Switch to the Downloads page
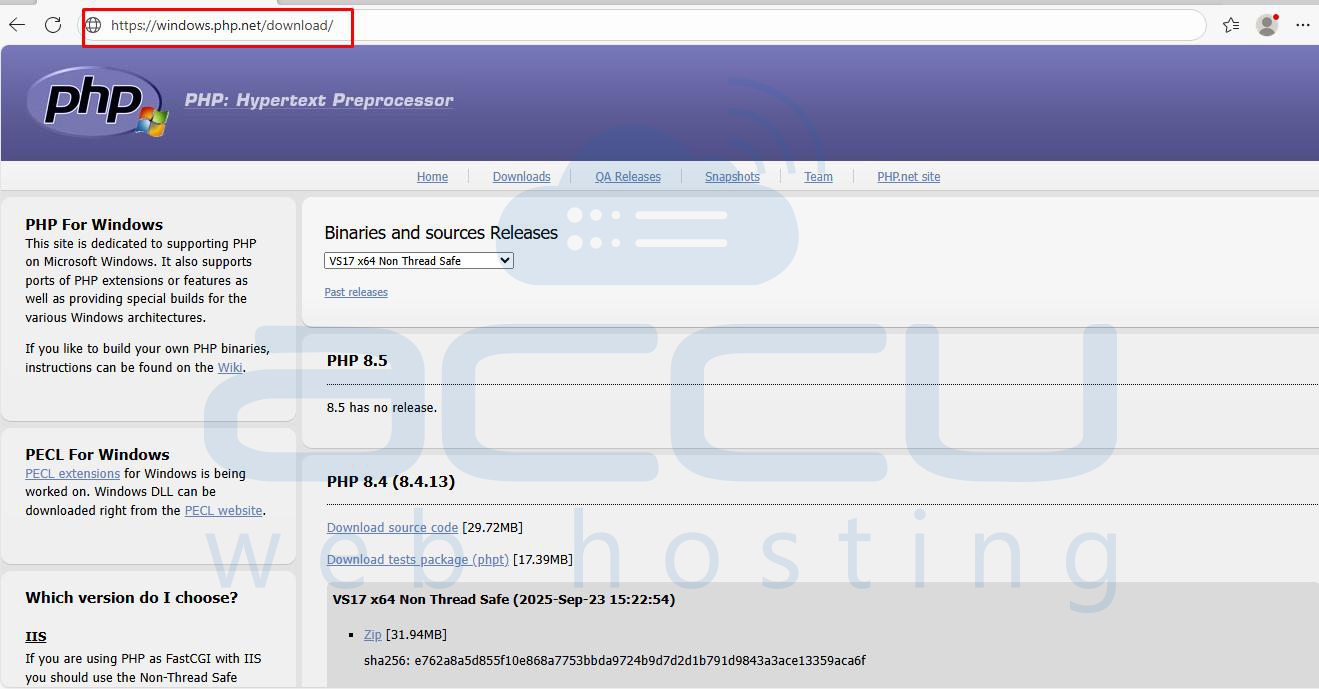Screen dimensions: 1319x689 coord(521,176)
